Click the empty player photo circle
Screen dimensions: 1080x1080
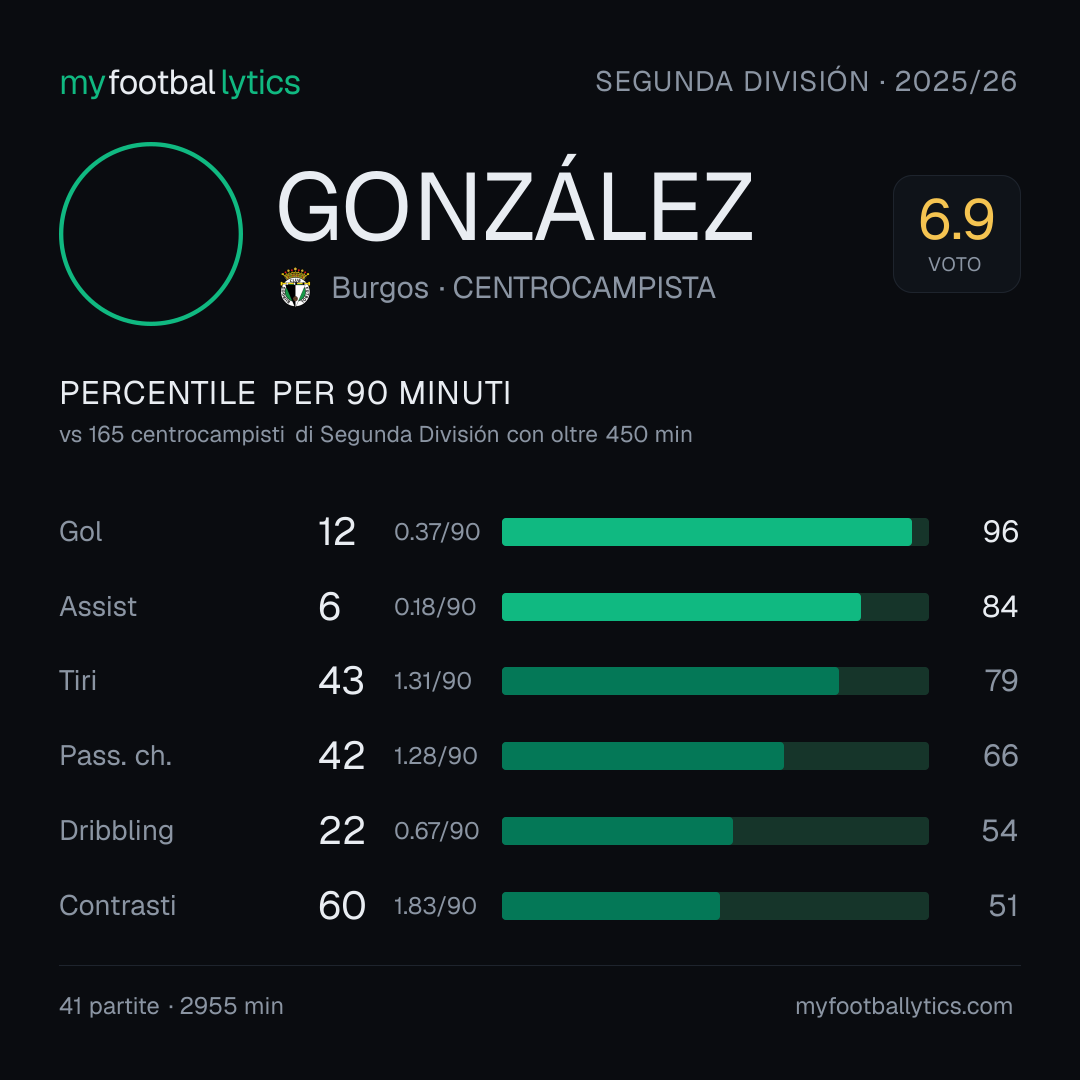point(151,233)
